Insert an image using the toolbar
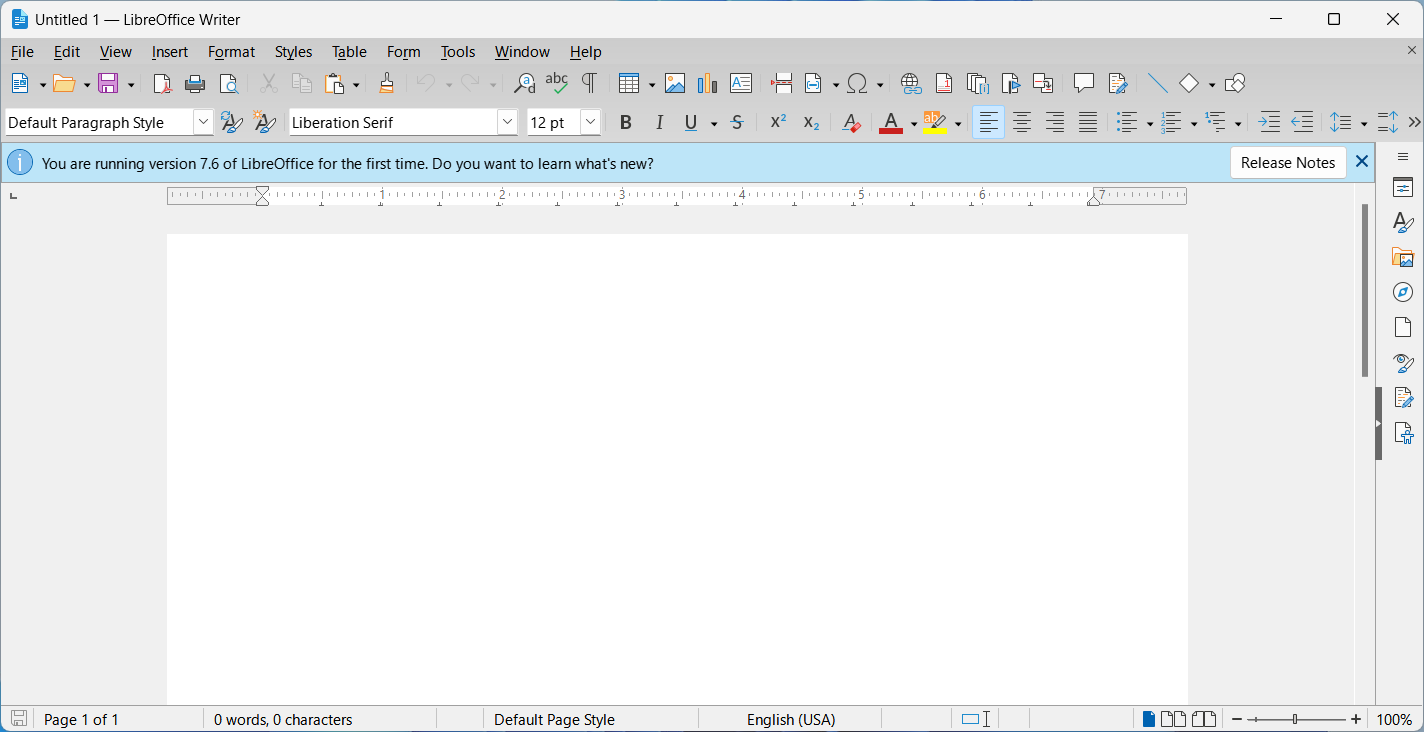 (675, 84)
